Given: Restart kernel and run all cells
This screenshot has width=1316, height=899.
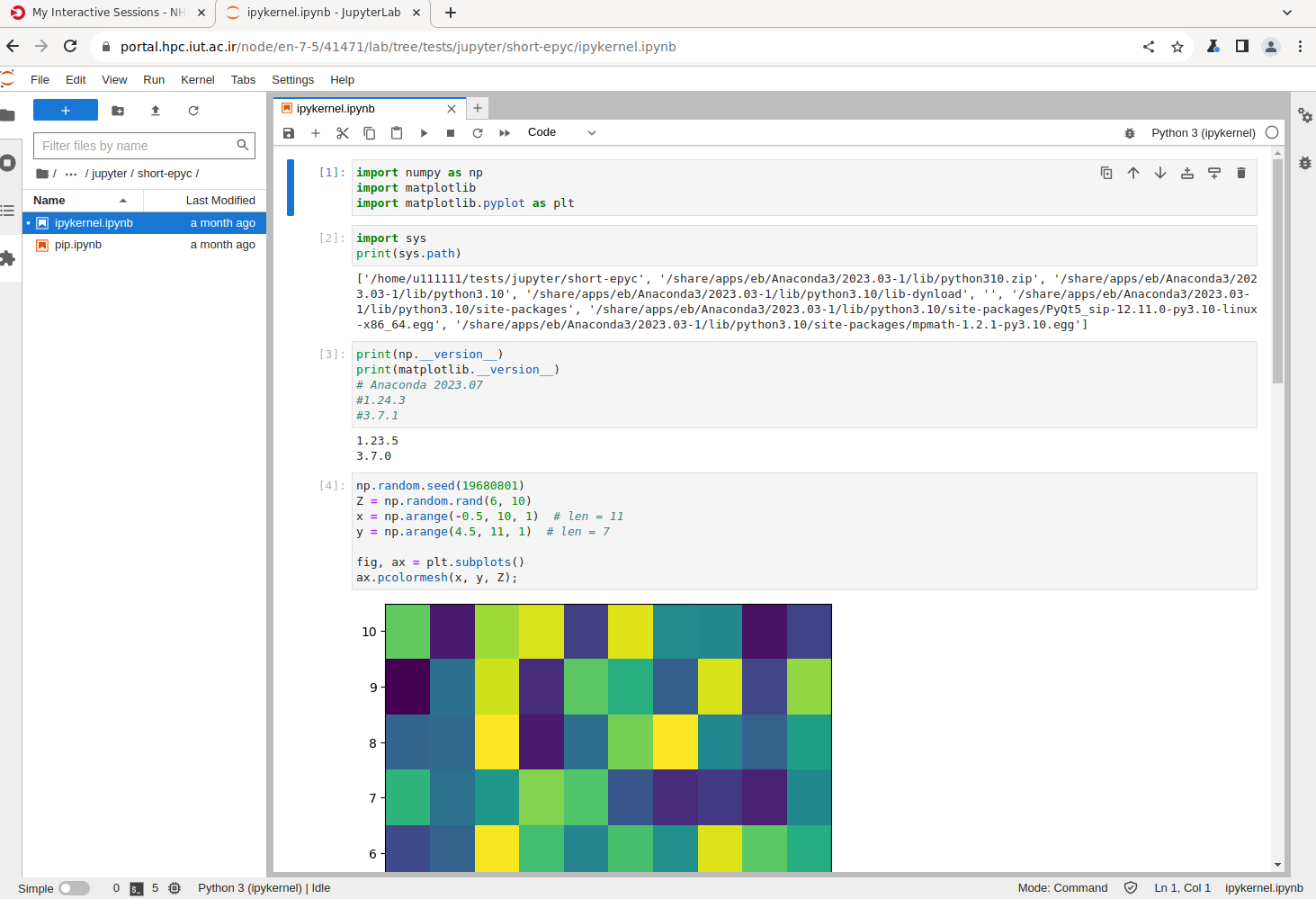Looking at the screenshot, I should (x=505, y=133).
